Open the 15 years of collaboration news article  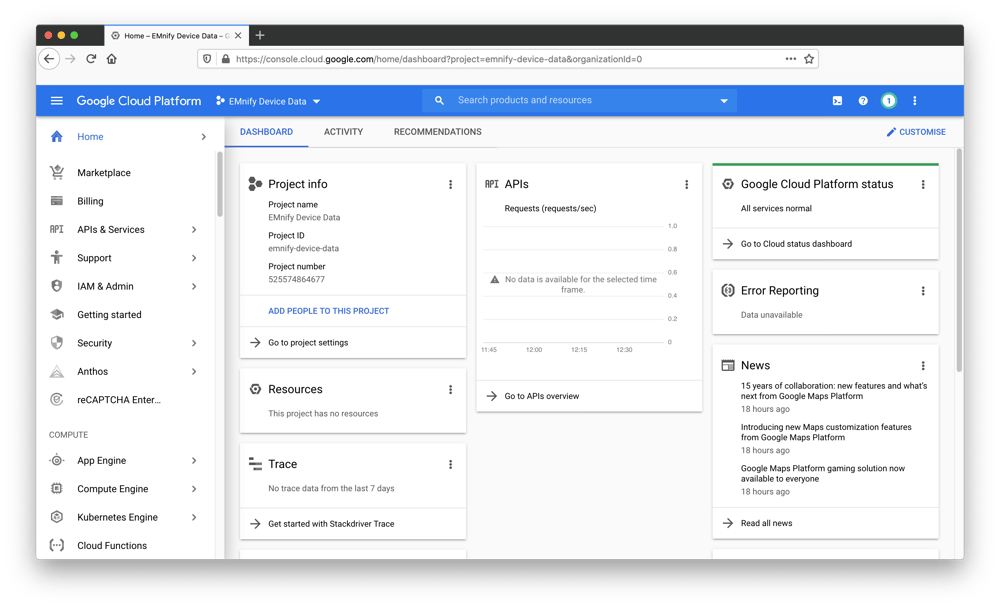[x=834, y=391]
